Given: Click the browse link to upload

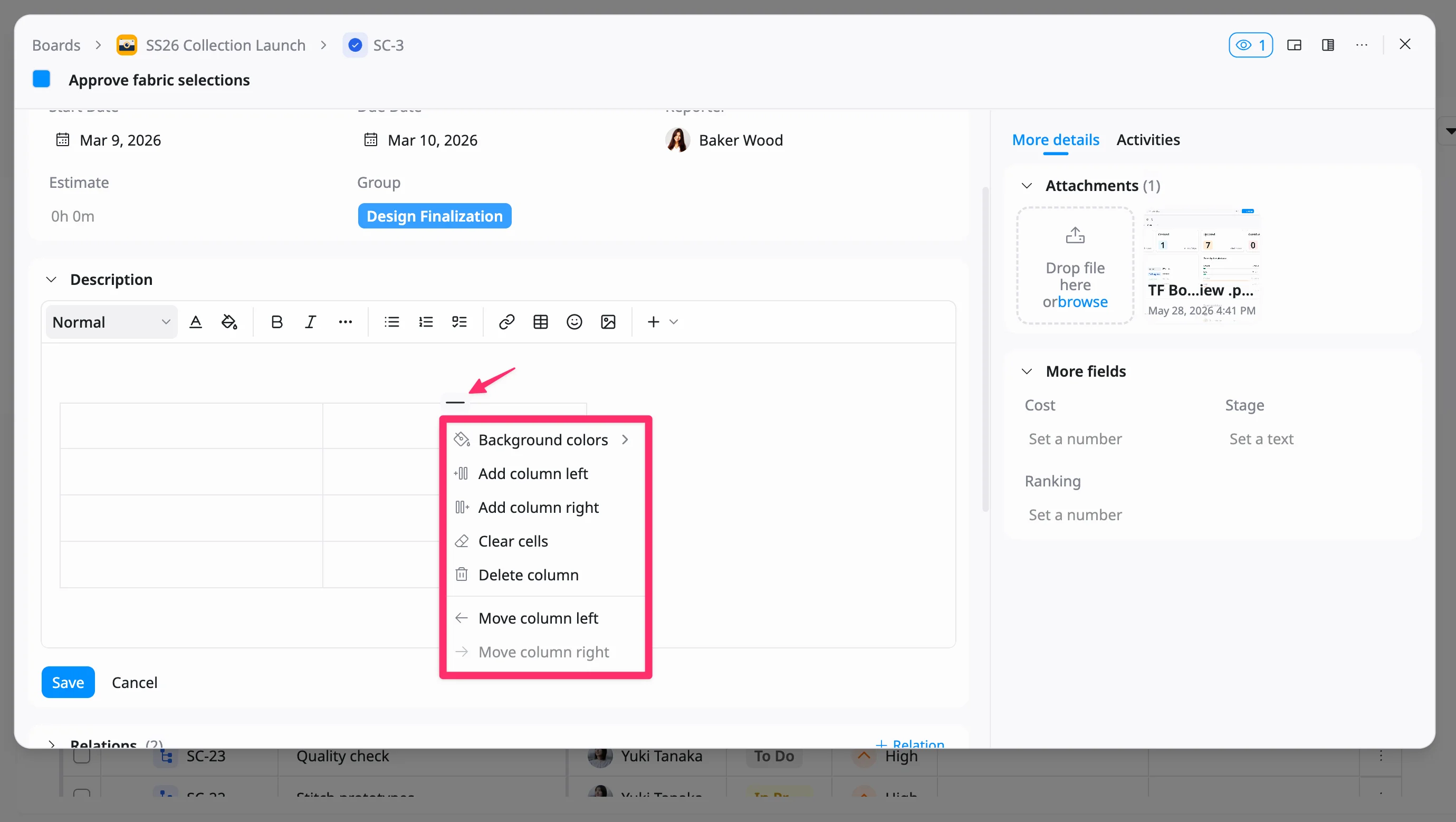Looking at the screenshot, I should tap(1083, 302).
